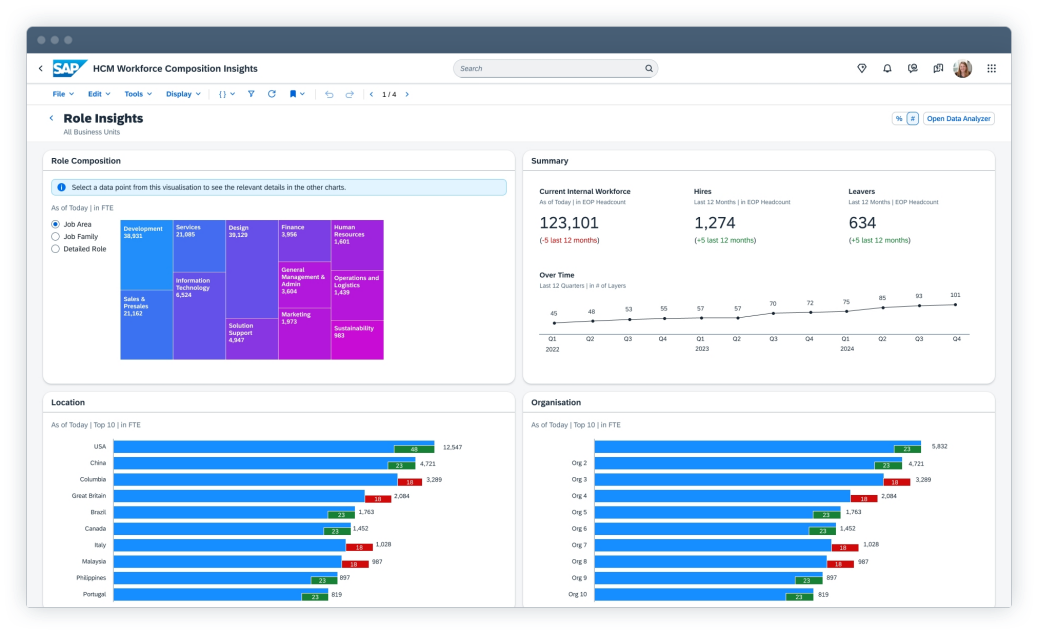This screenshot has height=634, width=1038.
Task: Select the Job Area radio button
Action: click(56, 224)
